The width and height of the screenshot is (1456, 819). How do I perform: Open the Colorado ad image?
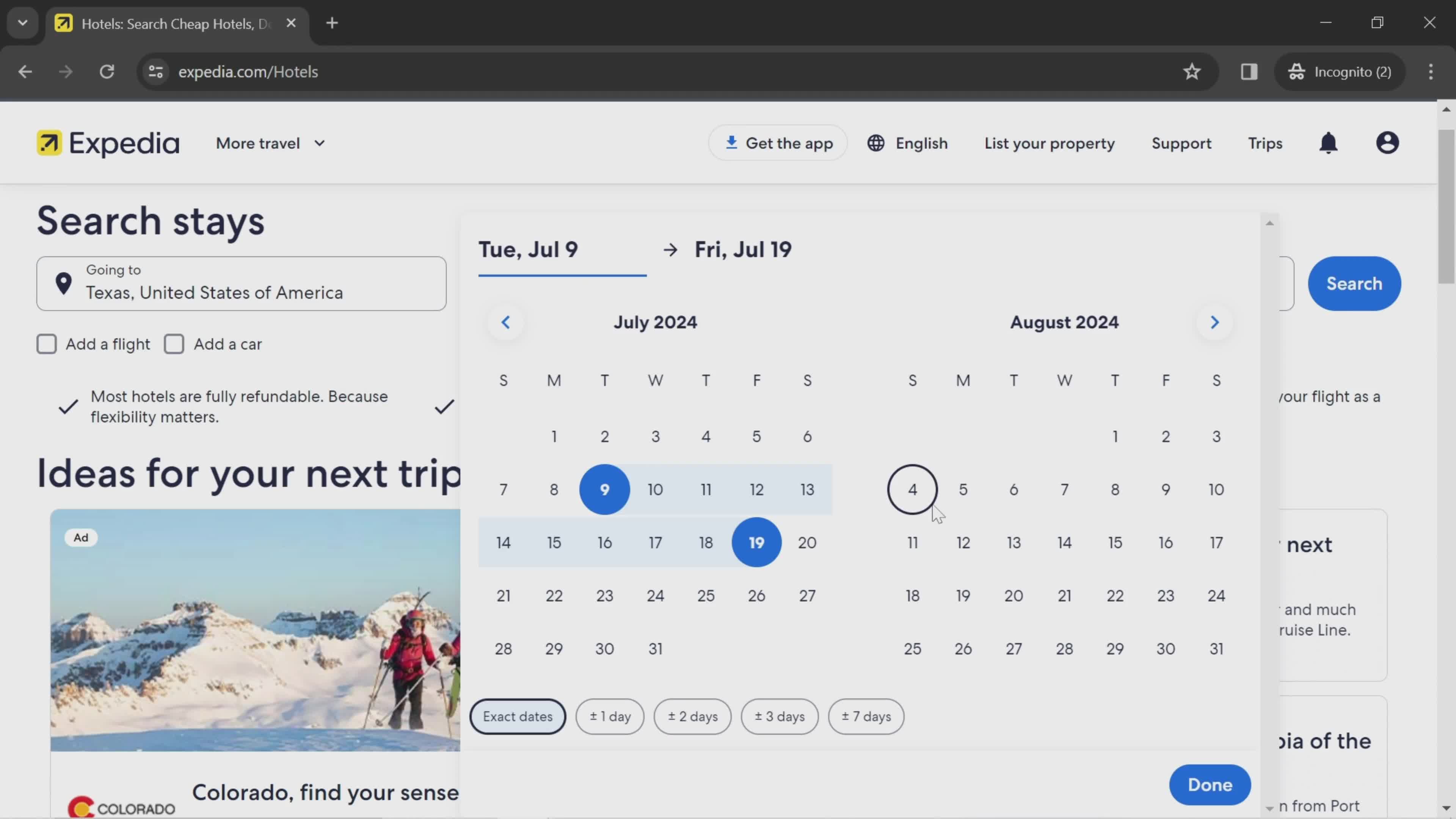(x=256, y=630)
